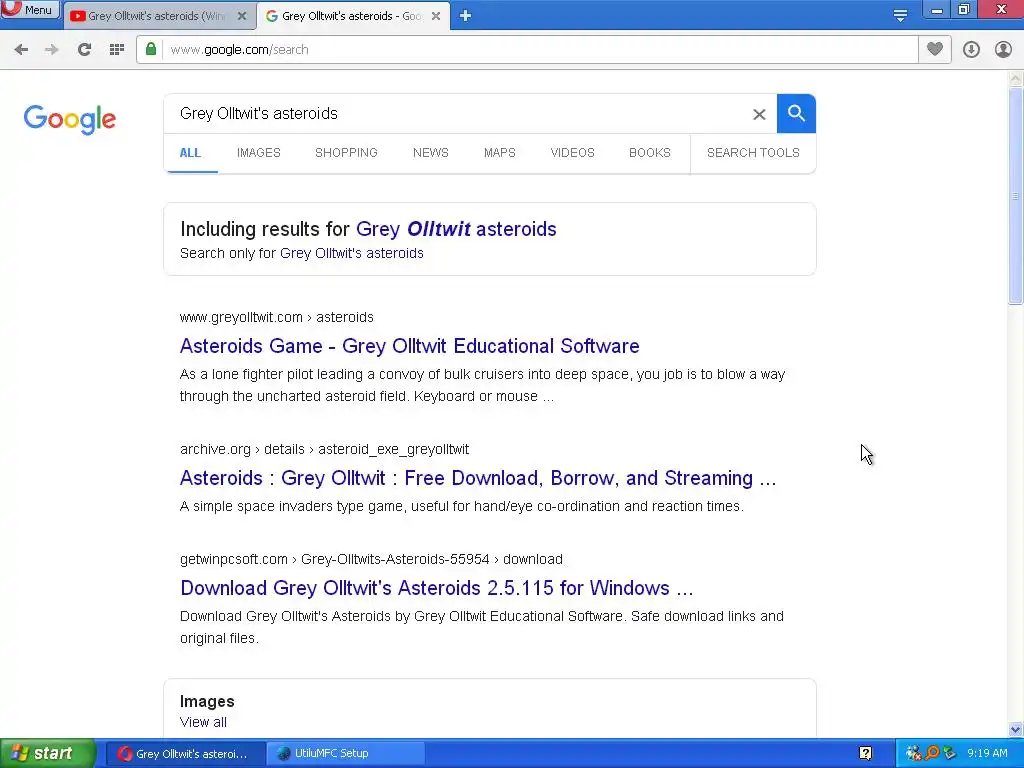Viewport: 1024px width, 768px height.
Task: Select the Google search results tab
Action: pos(353,16)
